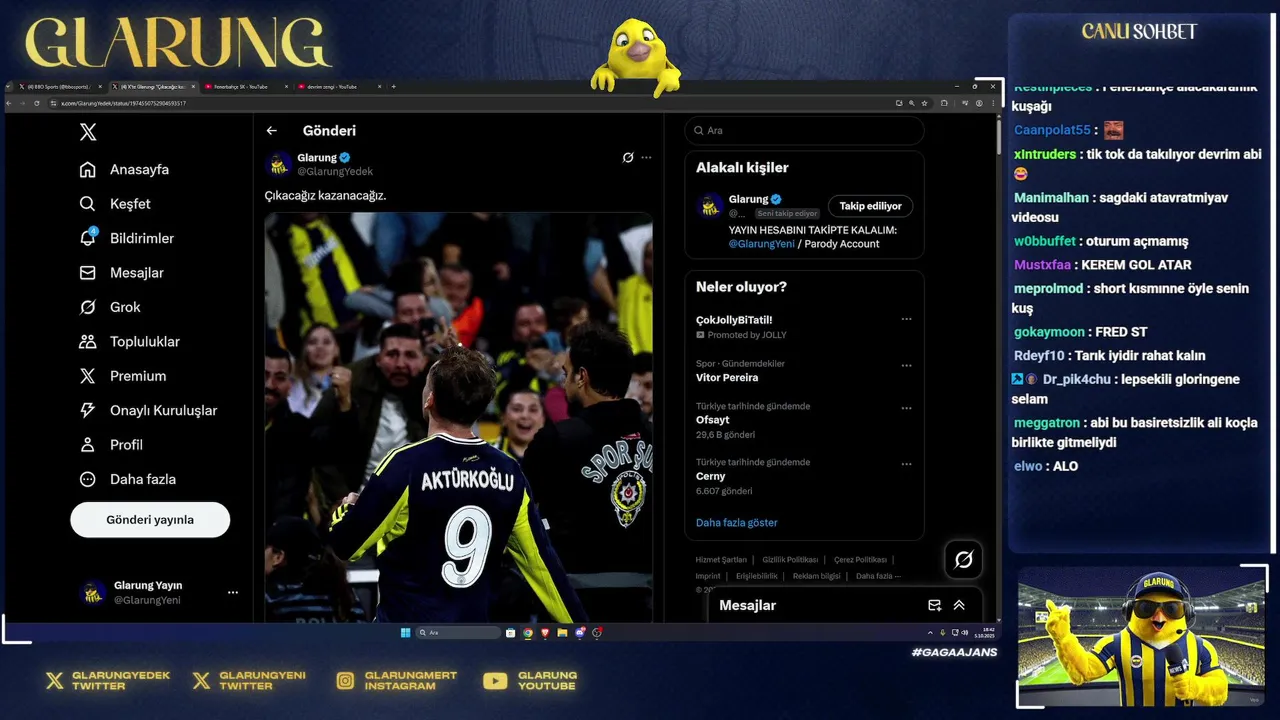
Task: Open the Reklam bilgisi footer link
Action: click(817, 576)
